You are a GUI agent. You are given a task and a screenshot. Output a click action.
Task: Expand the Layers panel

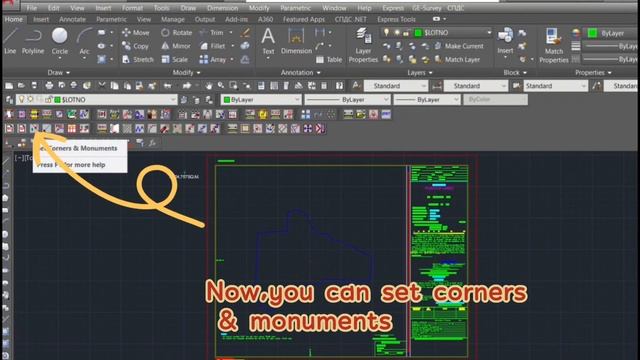420,73
